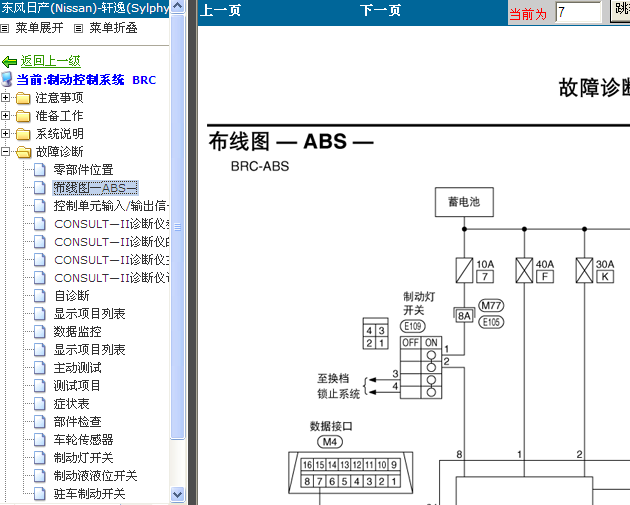Click the 跳 jump button after page field
Image resolution: width=630 pixels, height=505 pixels.
[620, 10]
